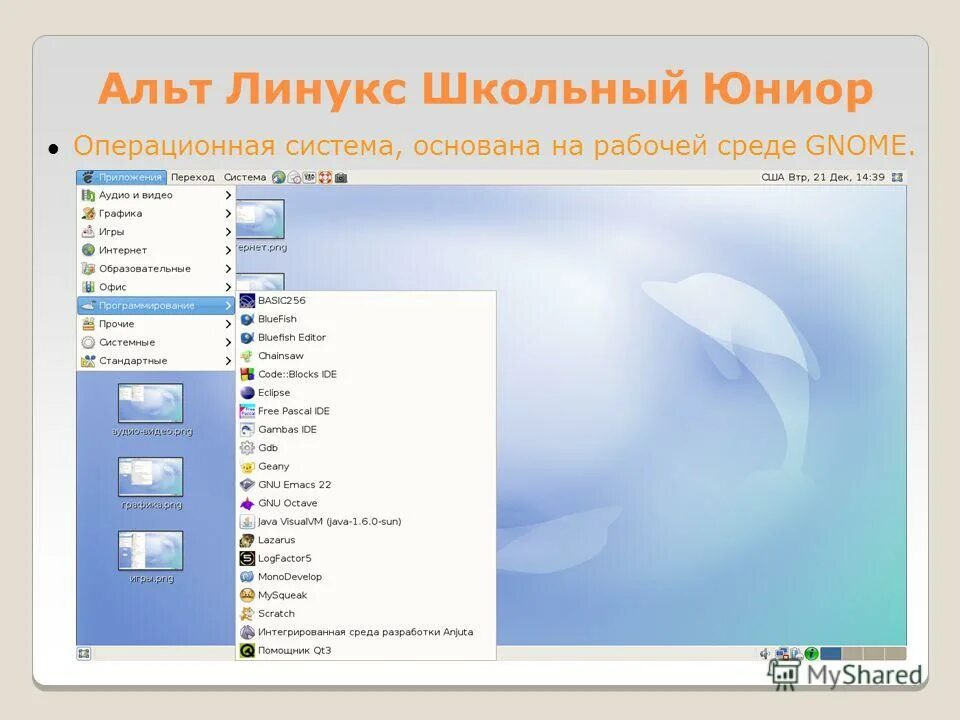Launch GNU Emacs 22

pos(366,484)
